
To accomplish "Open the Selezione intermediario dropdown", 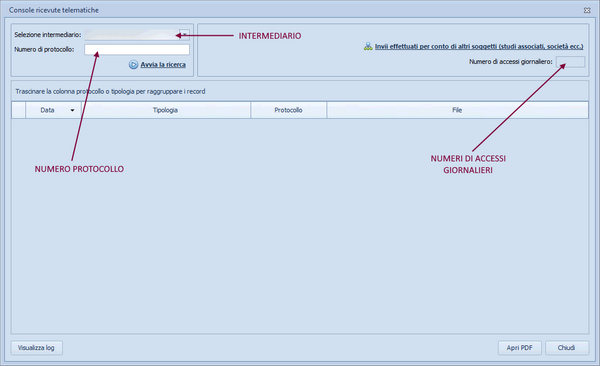I will [x=184, y=35].
